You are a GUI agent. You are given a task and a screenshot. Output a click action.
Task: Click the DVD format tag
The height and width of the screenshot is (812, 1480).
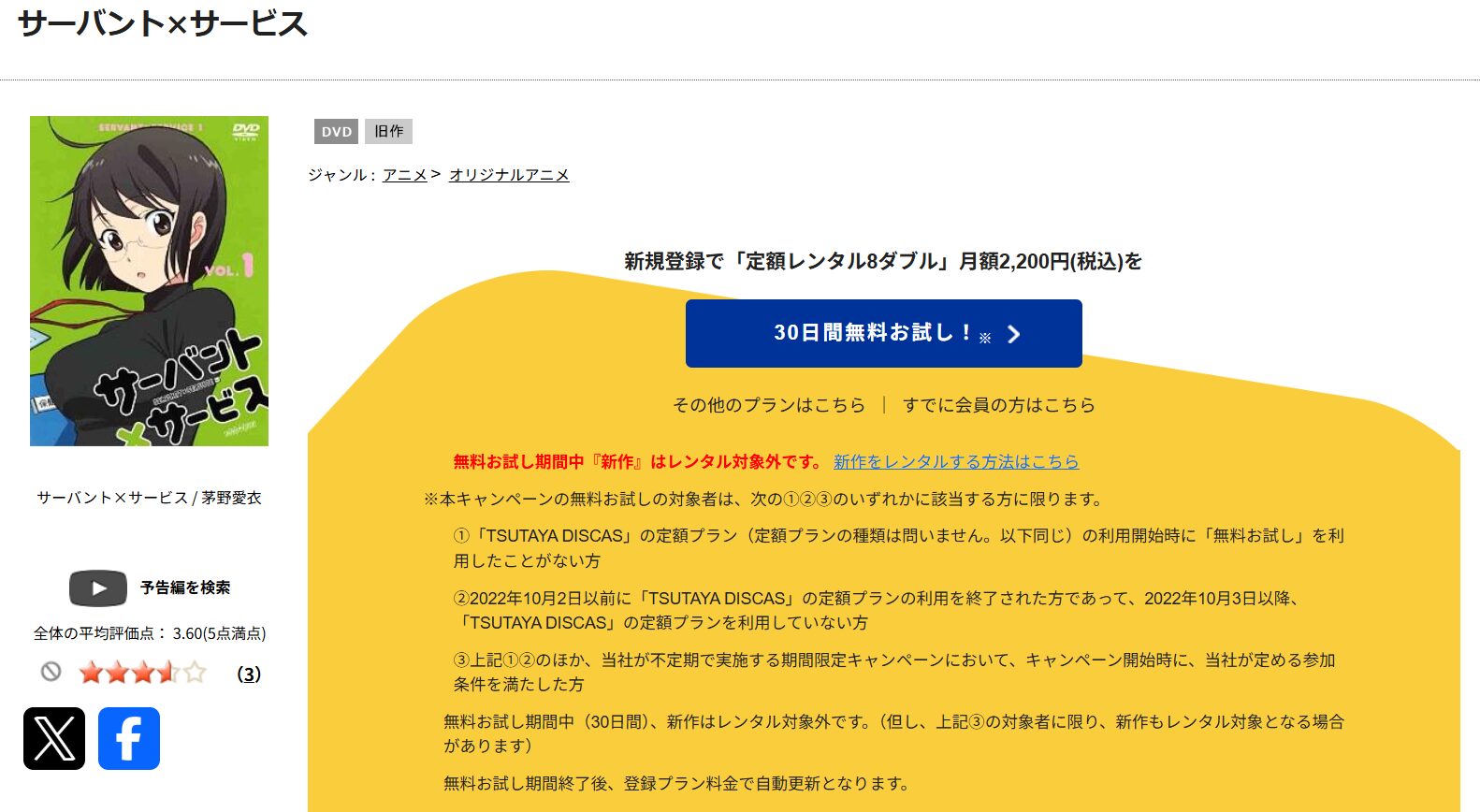point(336,132)
